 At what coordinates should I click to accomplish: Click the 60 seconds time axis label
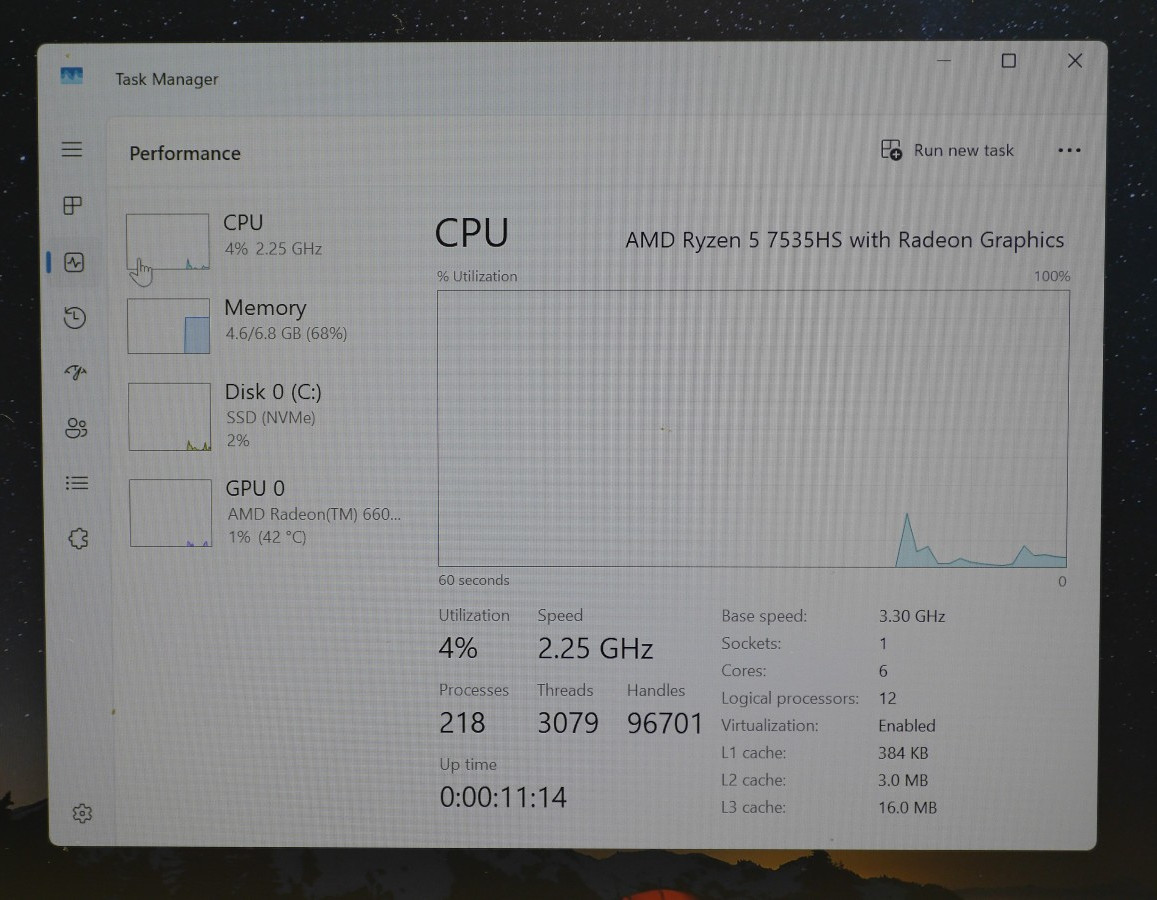point(474,581)
